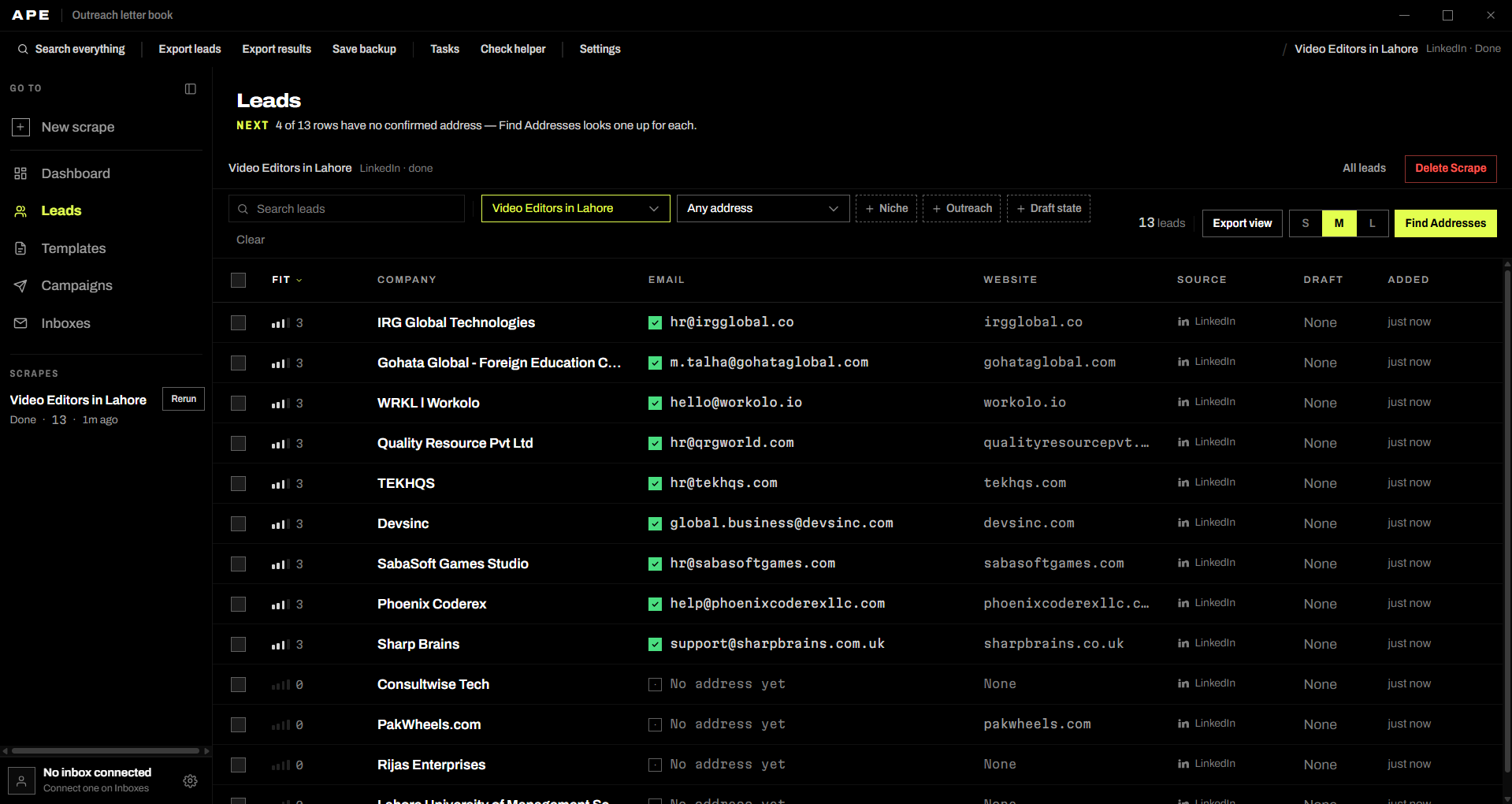Click Rerun for Video Editors in Lahore
This screenshot has width=1512, height=804.
[184, 399]
